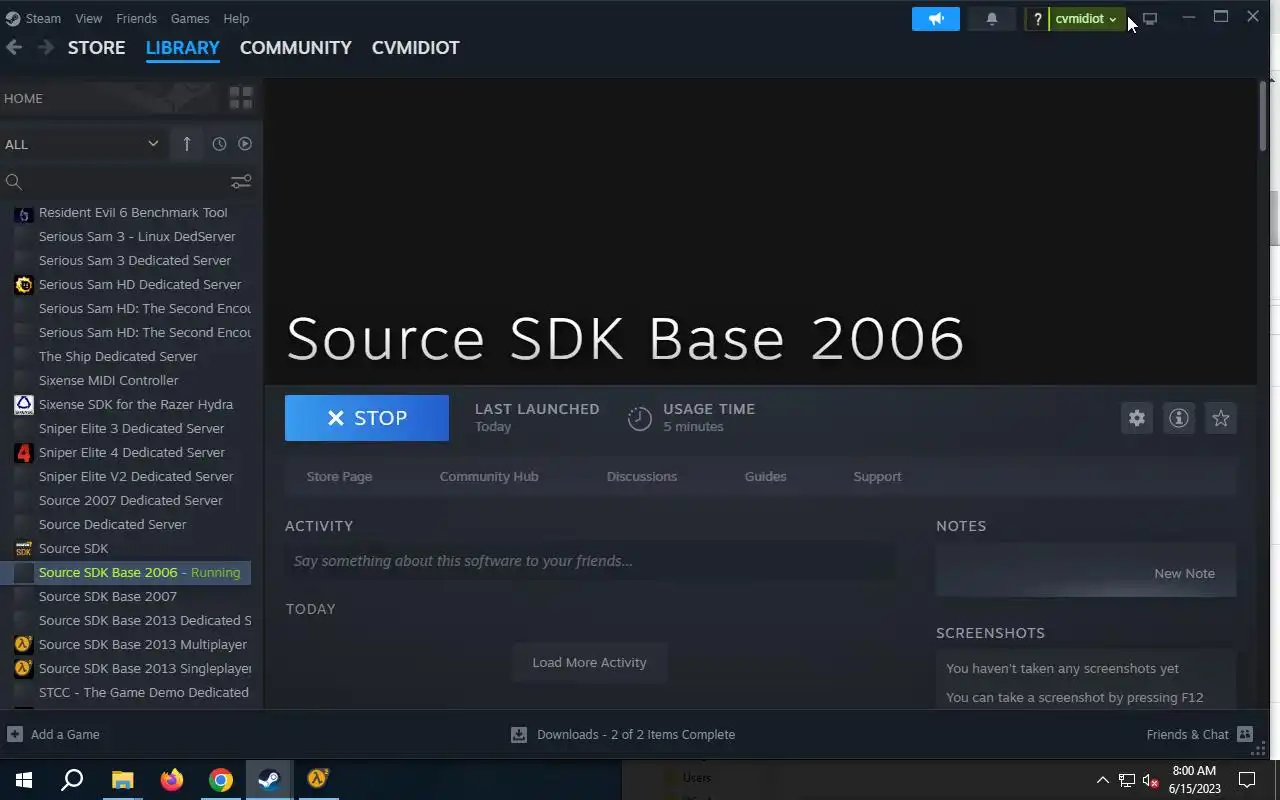
Task: Stop the running Source SDK Base 2006
Action: (x=367, y=418)
